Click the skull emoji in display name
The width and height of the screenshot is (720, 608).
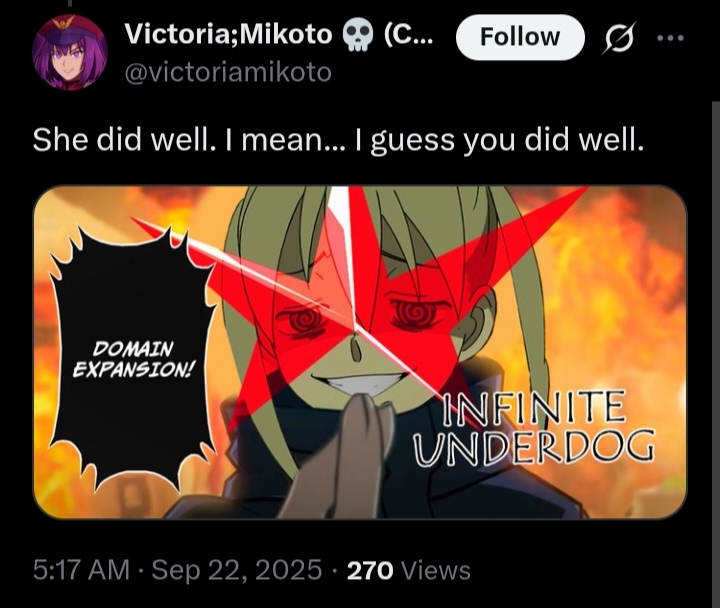[357, 36]
